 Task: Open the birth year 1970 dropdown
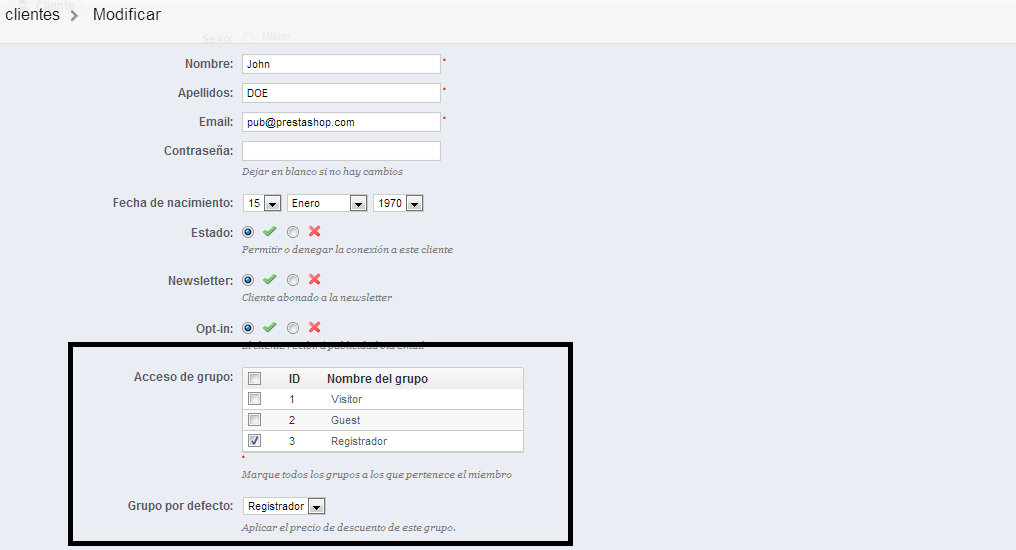pos(398,203)
